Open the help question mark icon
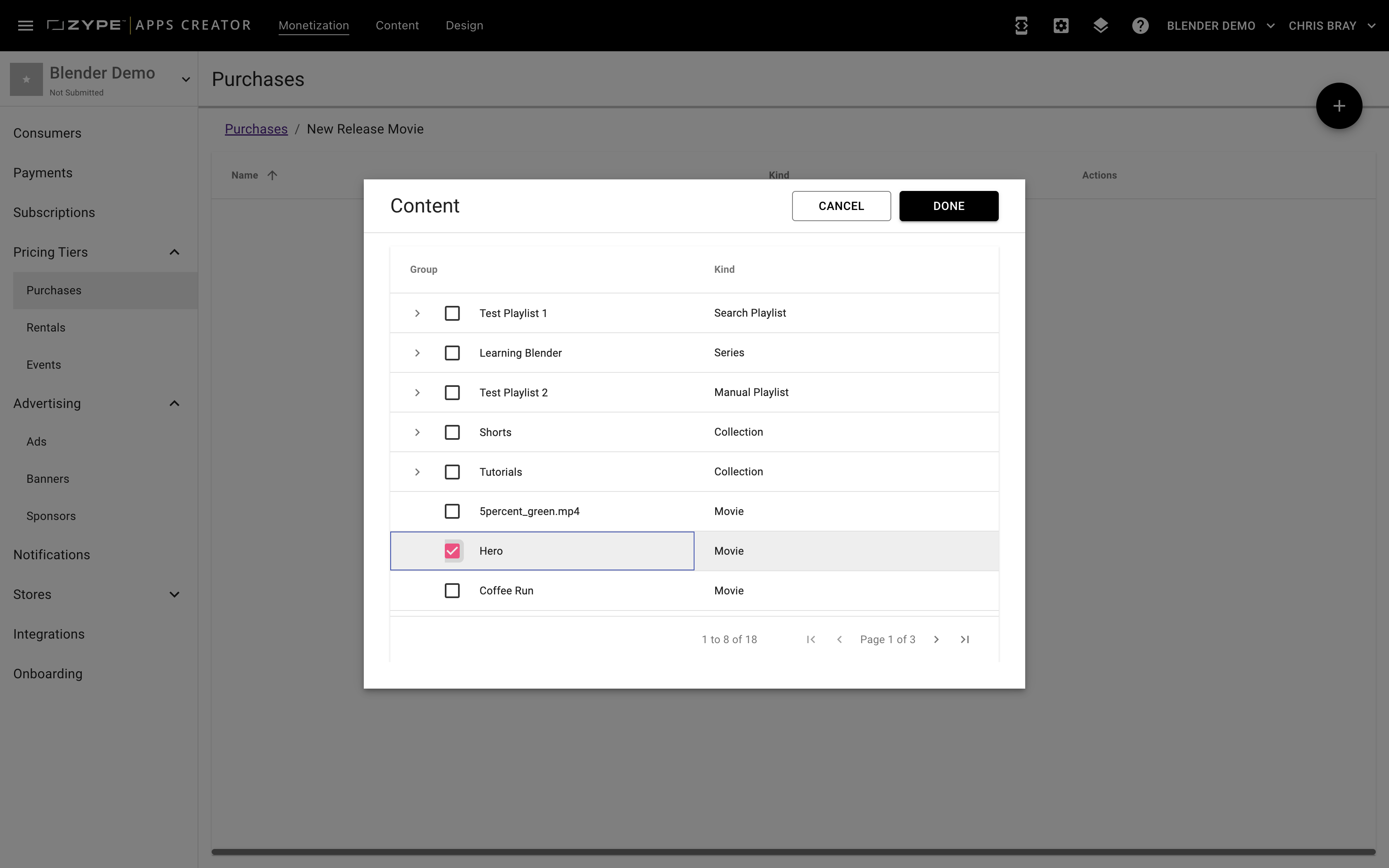The image size is (1389, 868). point(1140,25)
